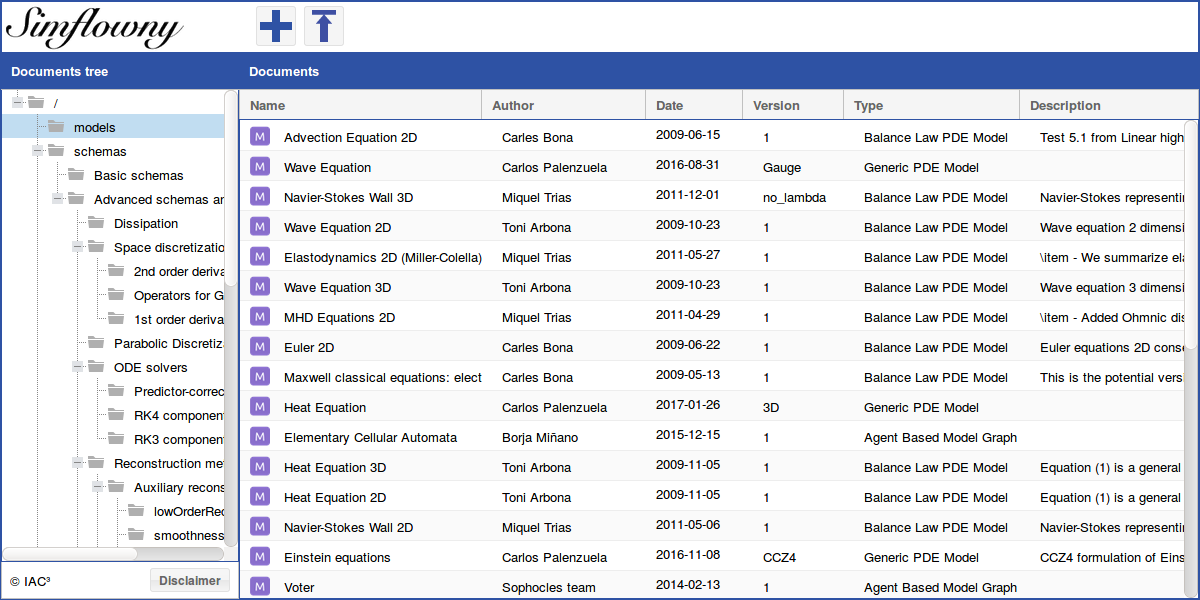Collapse the schemas tree node

point(37,151)
